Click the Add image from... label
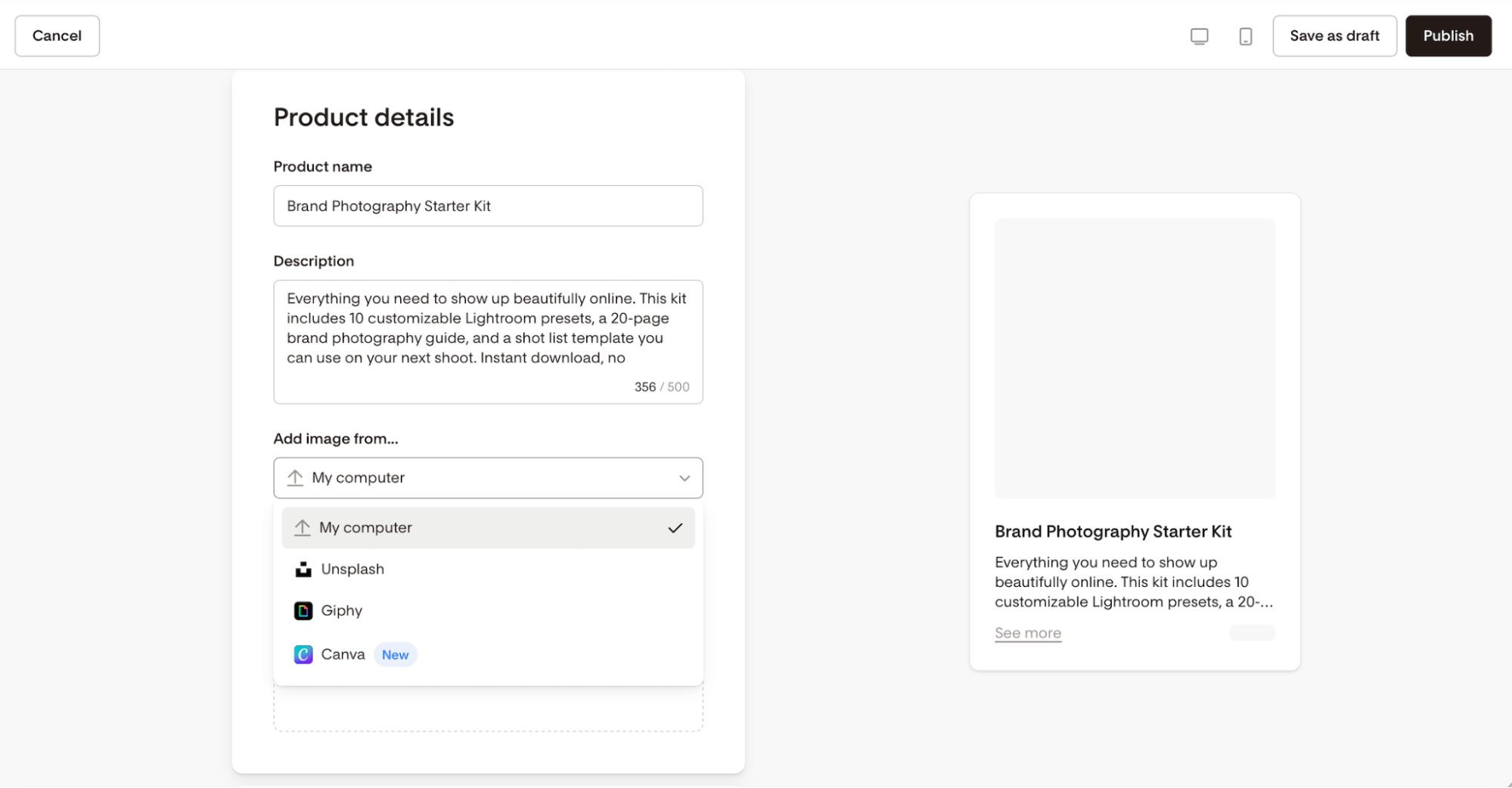The image size is (1512, 788). tap(336, 439)
